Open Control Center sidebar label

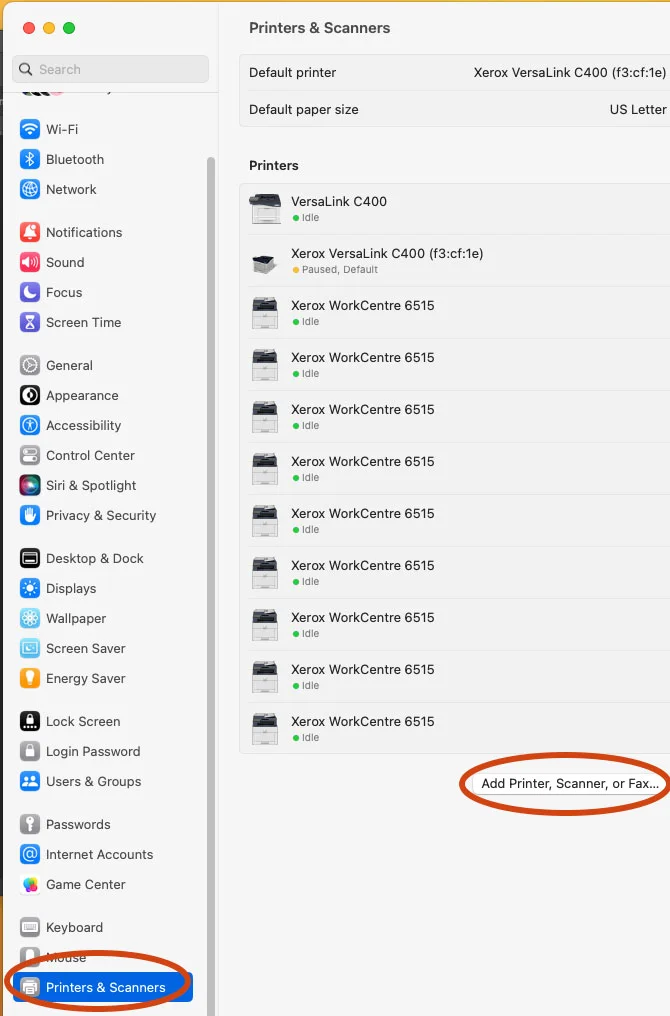click(x=90, y=456)
